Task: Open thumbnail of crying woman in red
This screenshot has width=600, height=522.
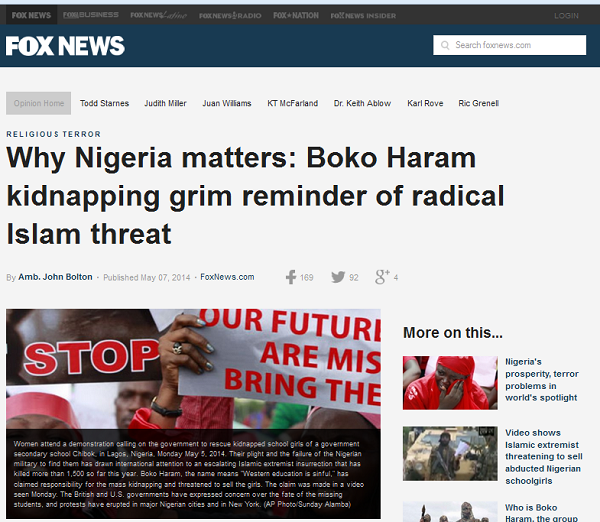Action: [450, 383]
